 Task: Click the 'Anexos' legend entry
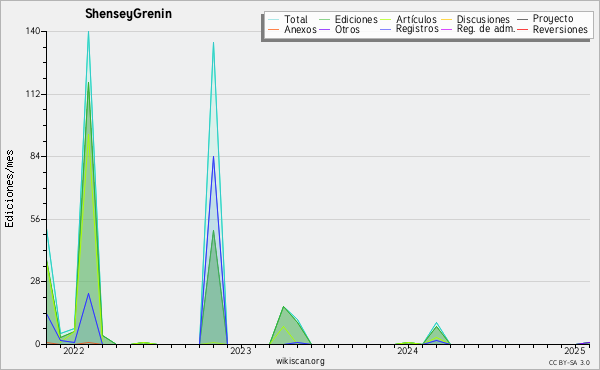(x=300, y=29)
